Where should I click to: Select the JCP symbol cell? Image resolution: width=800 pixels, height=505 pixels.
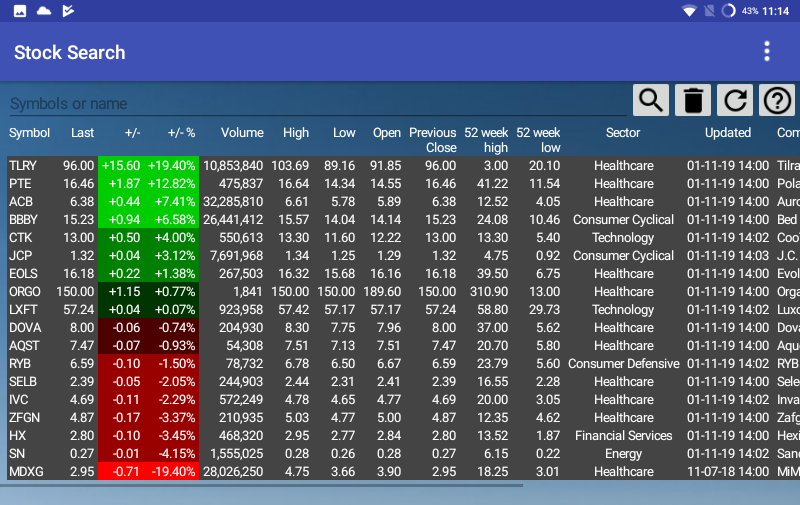pyautogui.click(x=20, y=256)
